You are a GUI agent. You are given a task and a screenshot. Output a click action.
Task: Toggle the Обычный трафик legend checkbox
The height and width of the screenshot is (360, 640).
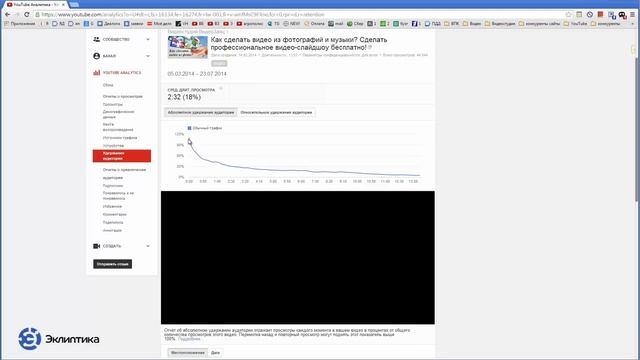pyautogui.click(x=189, y=128)
